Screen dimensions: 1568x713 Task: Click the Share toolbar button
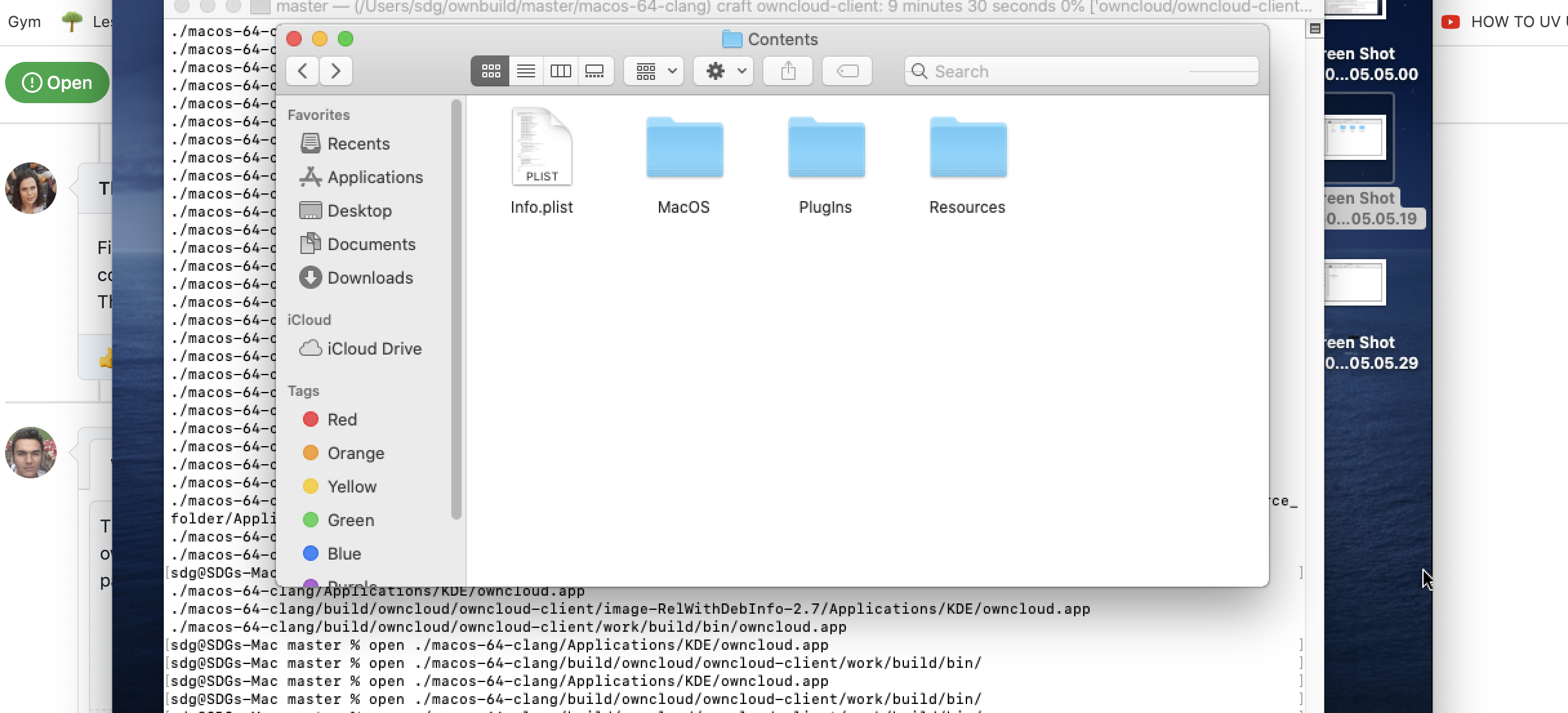click(x=788, y=71)
